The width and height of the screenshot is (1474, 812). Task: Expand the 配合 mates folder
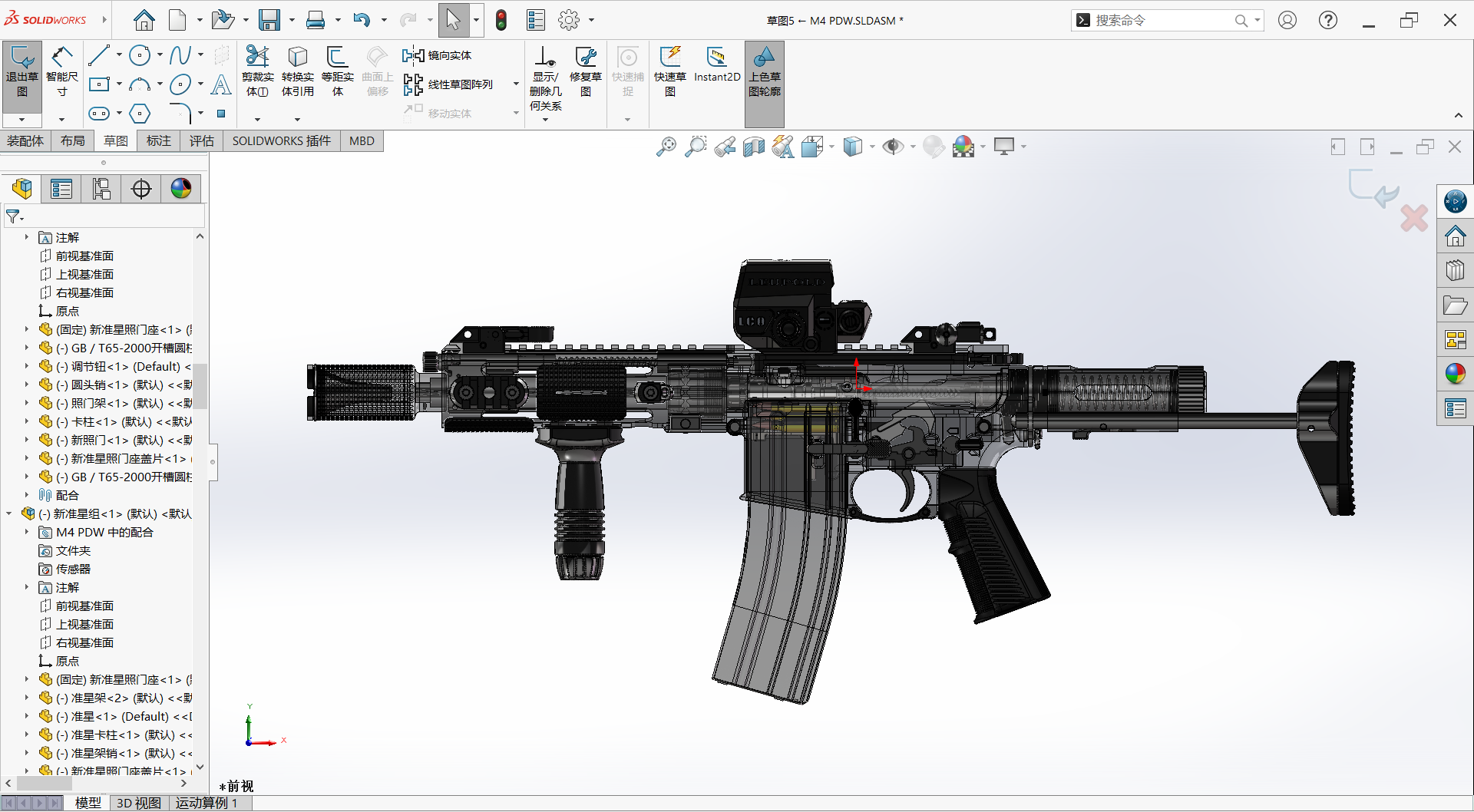click(26, 495)
